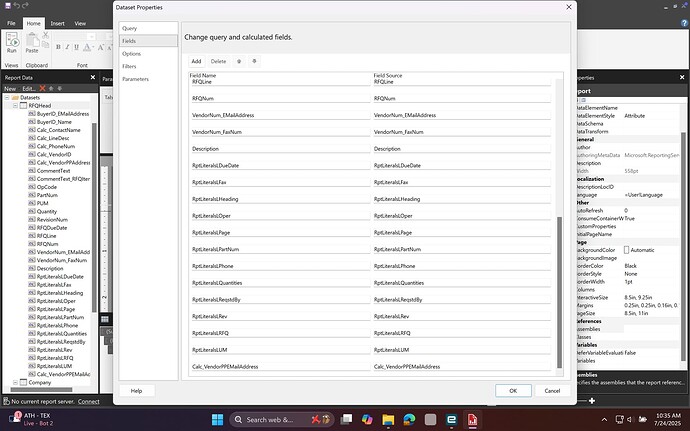Click the fields list vertical scrollbar thumb

tap(559, 292)
